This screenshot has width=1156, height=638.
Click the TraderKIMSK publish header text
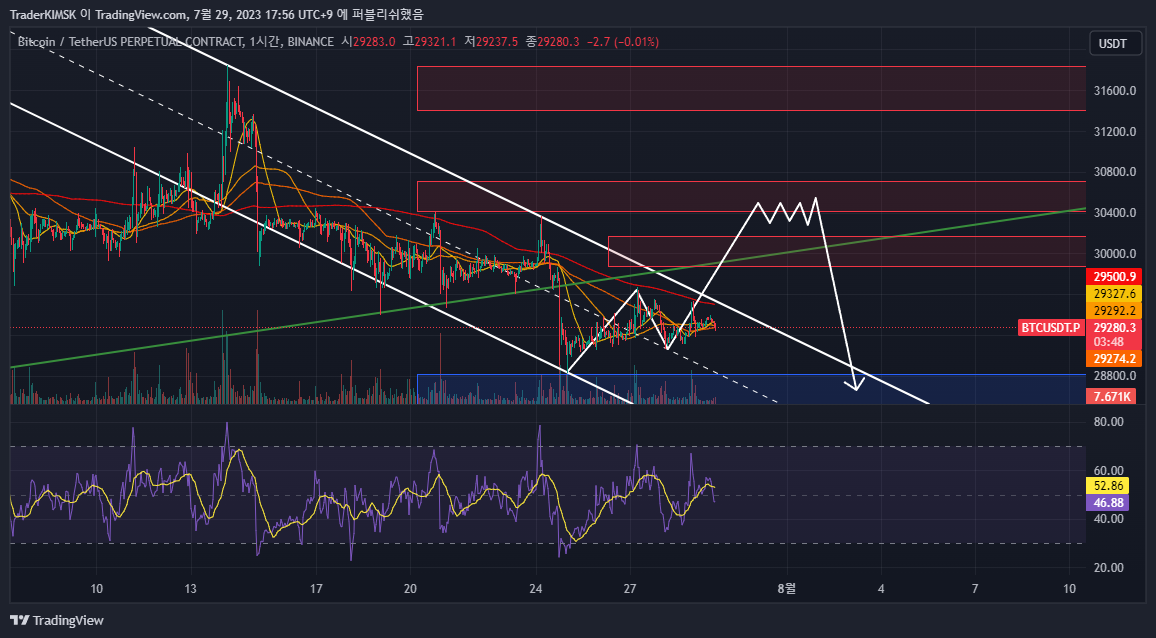point(216,14)
